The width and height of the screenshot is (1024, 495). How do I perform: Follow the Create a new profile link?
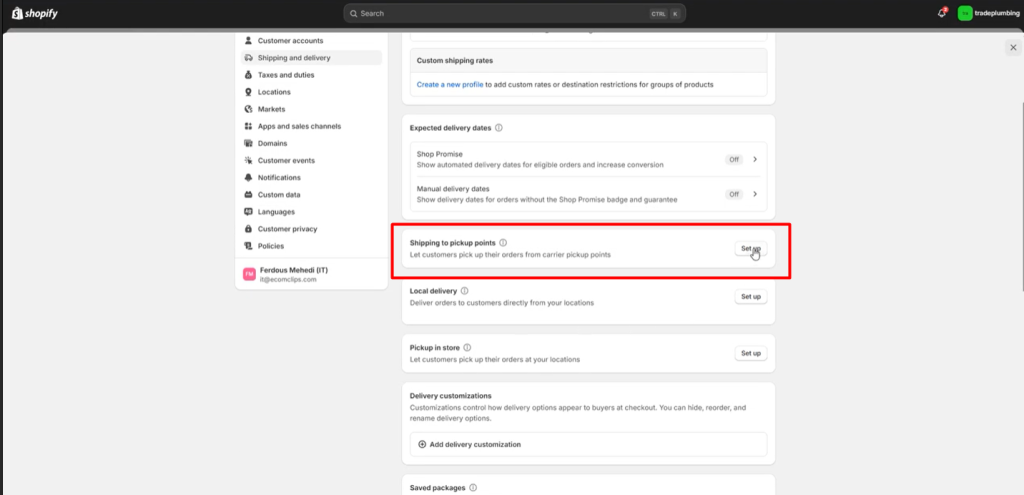pos(450,84)
